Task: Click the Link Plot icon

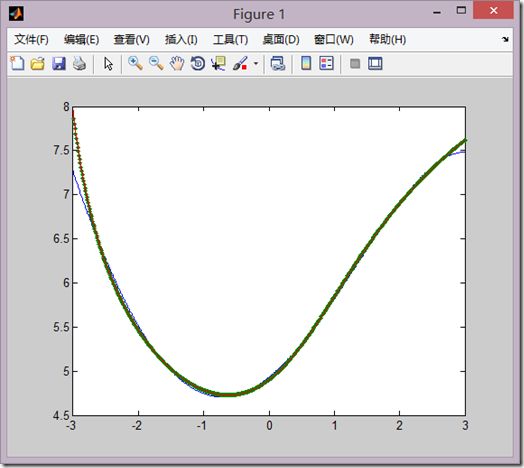Action: (x=278, y=63)
